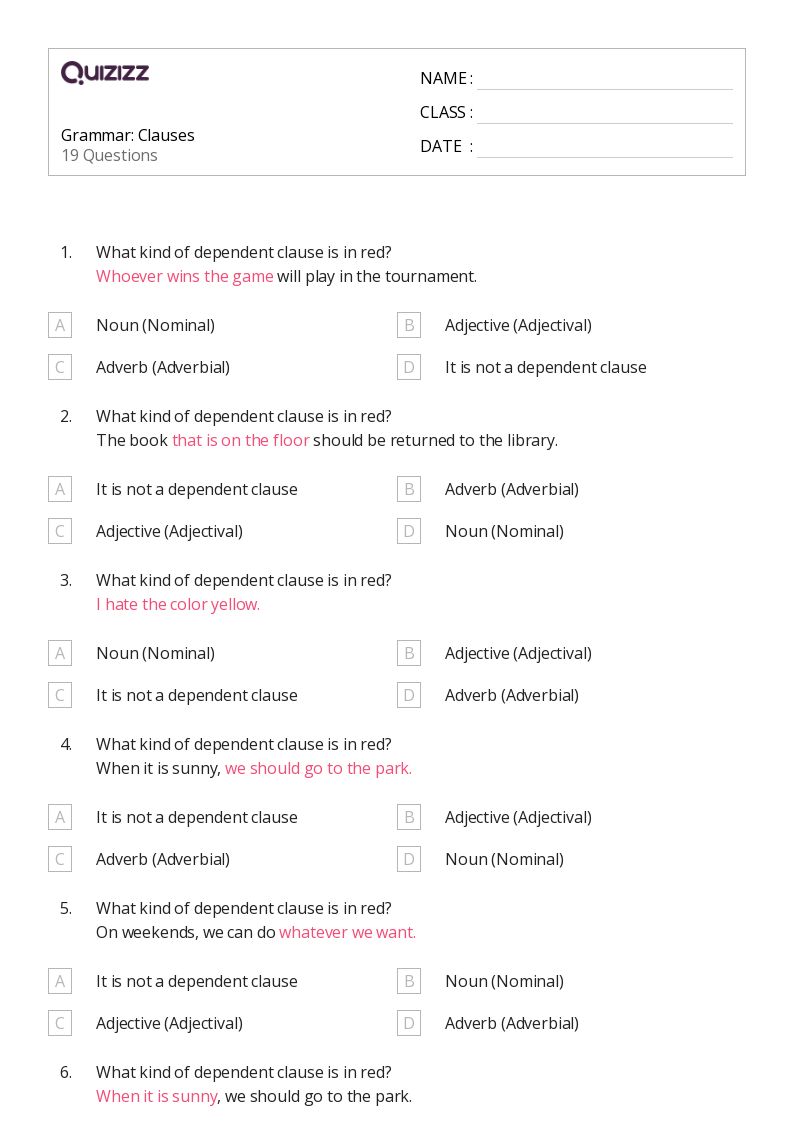Select box C Adjective (Adjectival) in question 2
Image resolution: width=794 pixels, height=1123 pixels.
click(60, 531)
